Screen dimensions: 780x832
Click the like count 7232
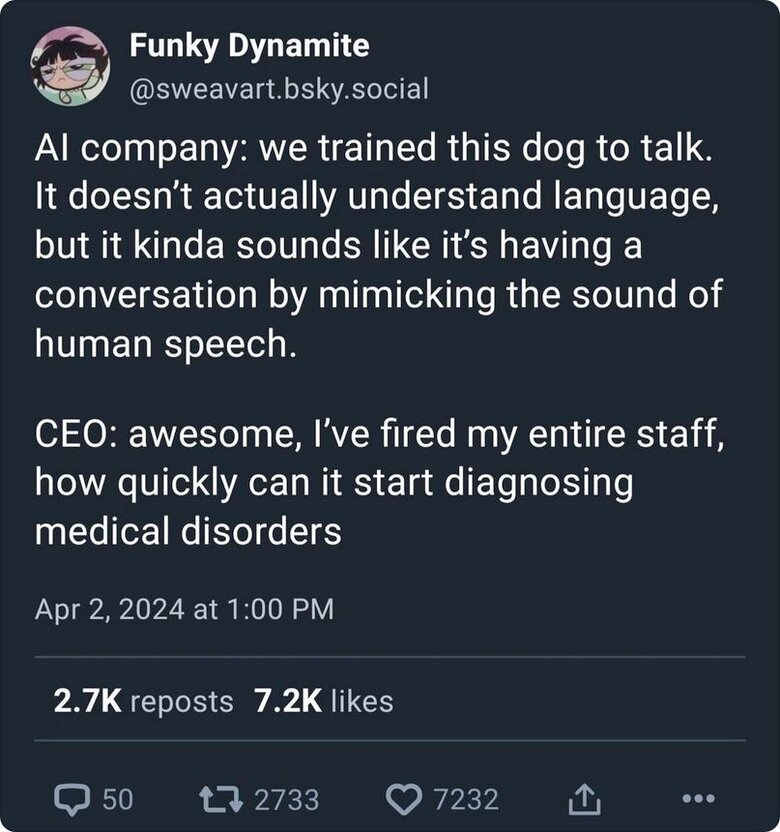click(x=464, y=799)
